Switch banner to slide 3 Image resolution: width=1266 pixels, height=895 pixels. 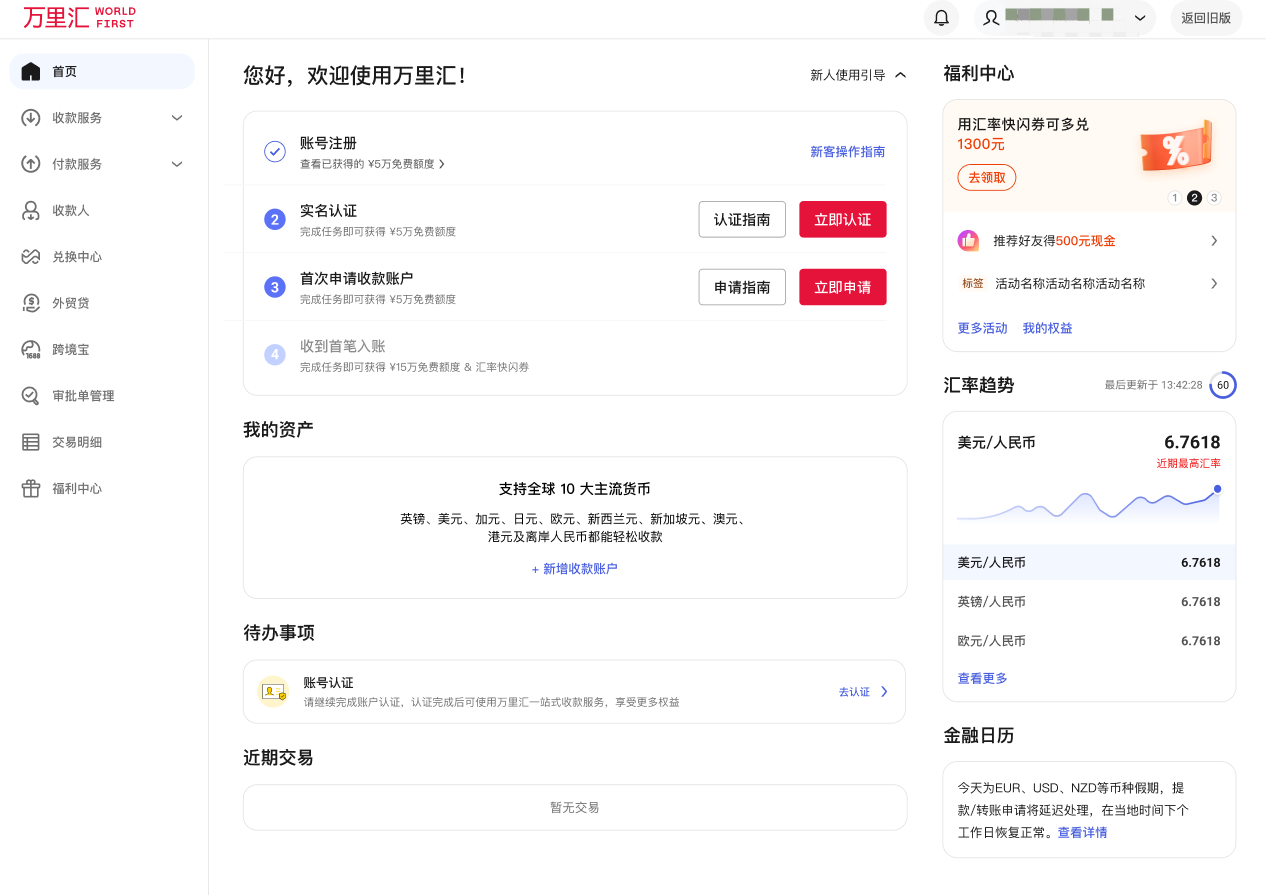tap(1214, 198)
